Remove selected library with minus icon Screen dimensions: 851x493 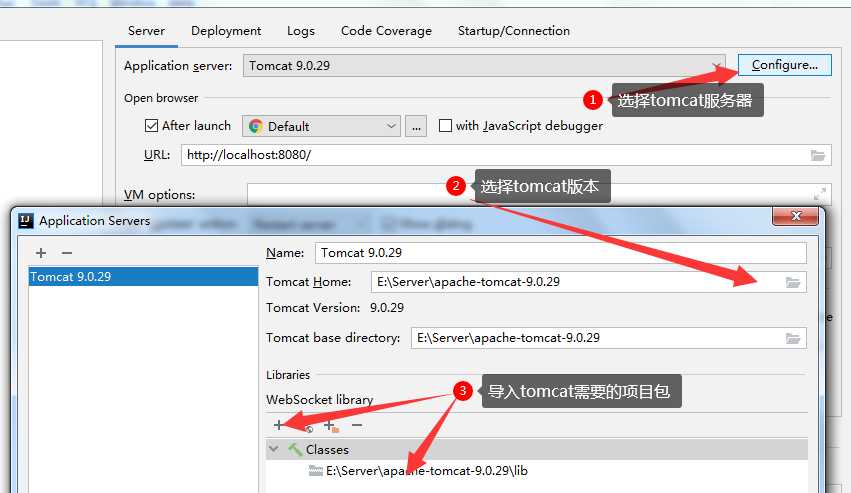tap(357, 425)
